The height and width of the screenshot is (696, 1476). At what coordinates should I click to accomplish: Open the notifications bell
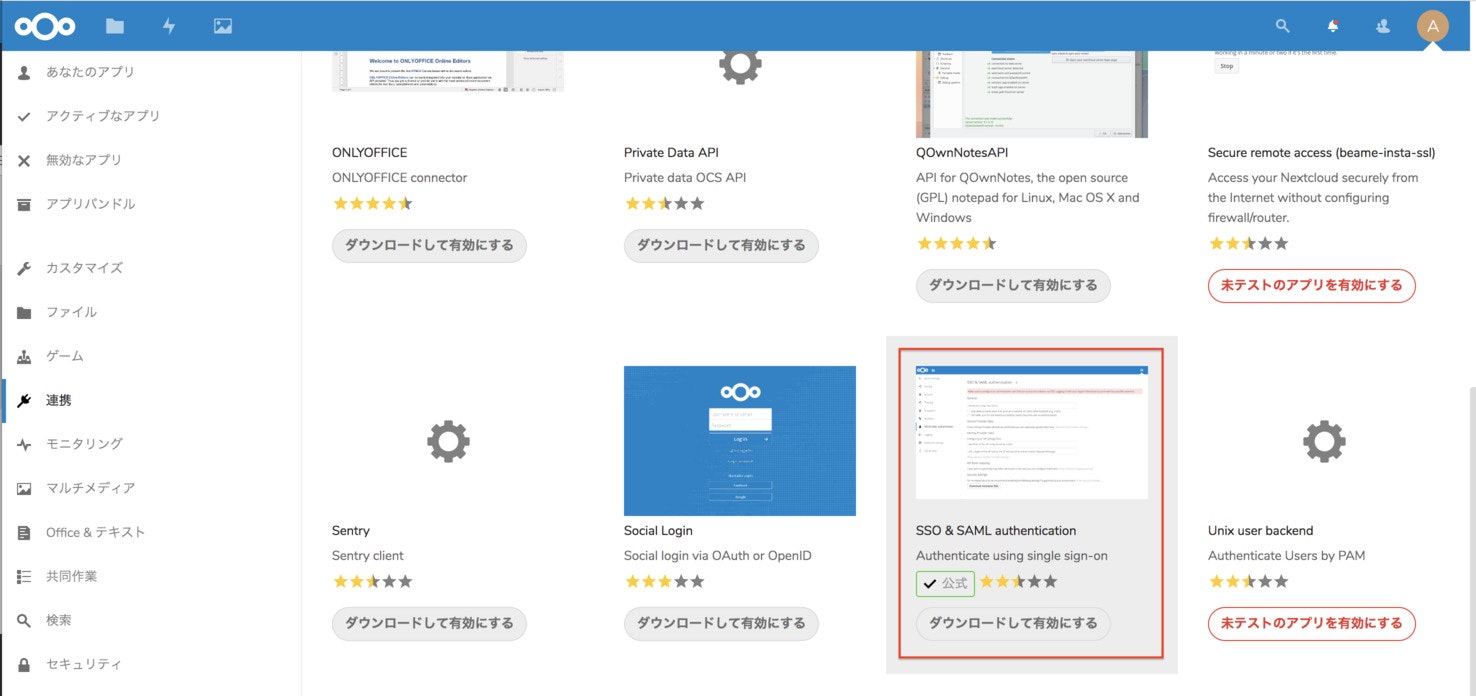click(x=1333, y=26)
